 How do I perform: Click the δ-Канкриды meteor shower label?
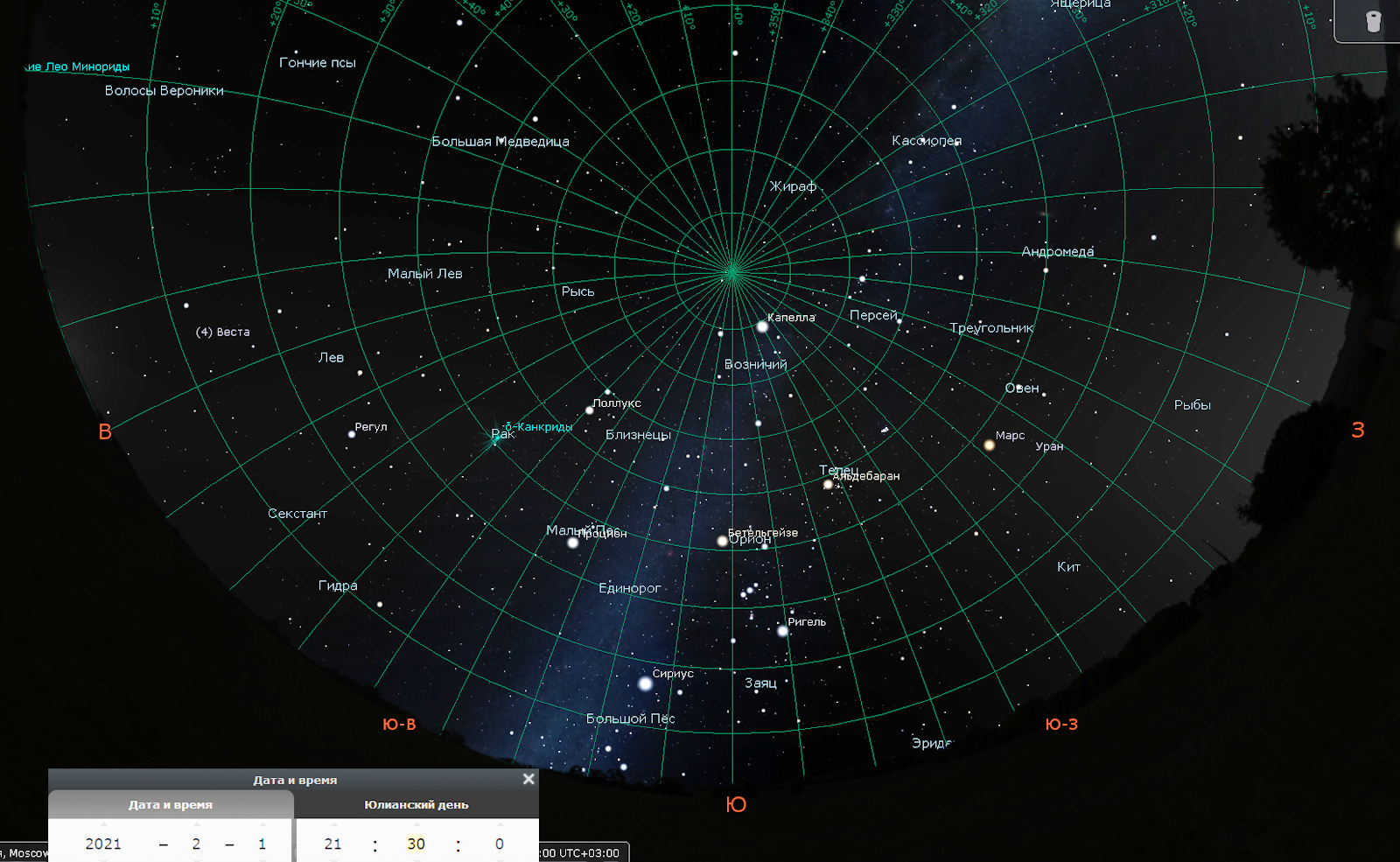538,427
